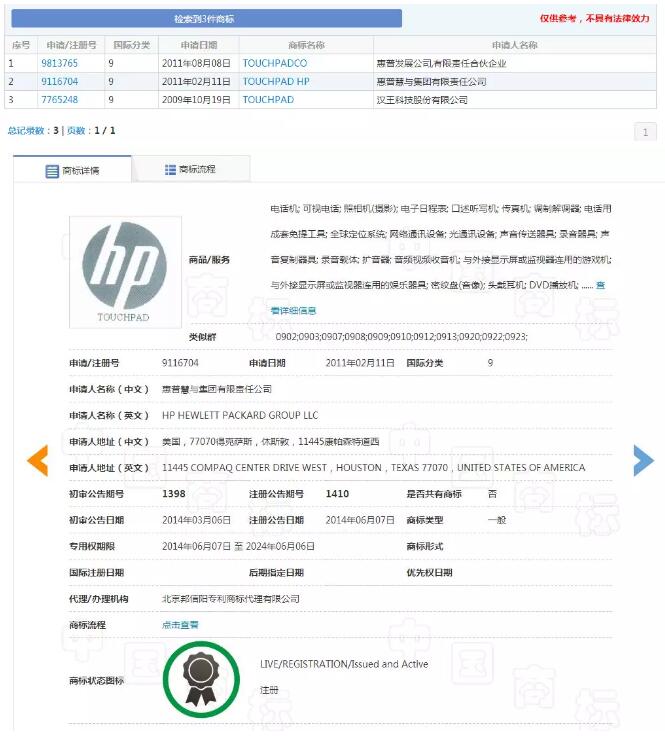Viewport: 665px width, 736px height.
Task: Open application number 9813765
Action: click(x=59, y=63)
